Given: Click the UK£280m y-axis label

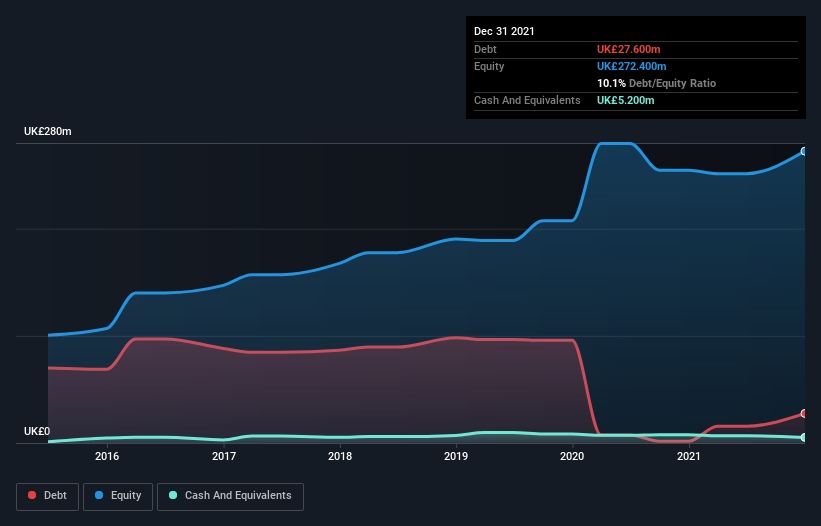Looking at the screenshot, I should 48,131.
